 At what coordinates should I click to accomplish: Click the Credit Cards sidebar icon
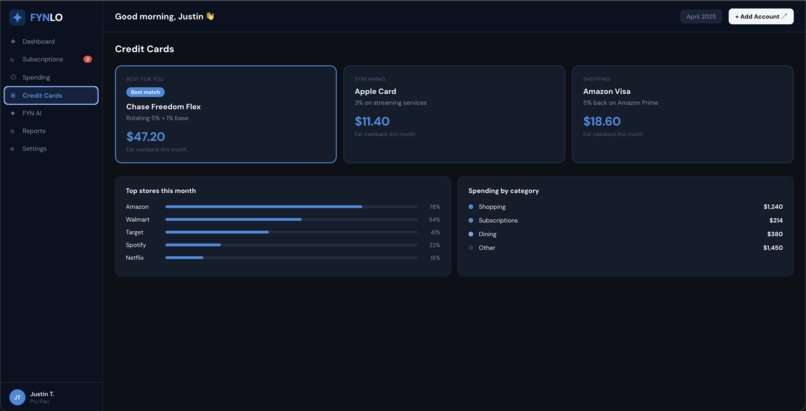[x=13, y=96]
